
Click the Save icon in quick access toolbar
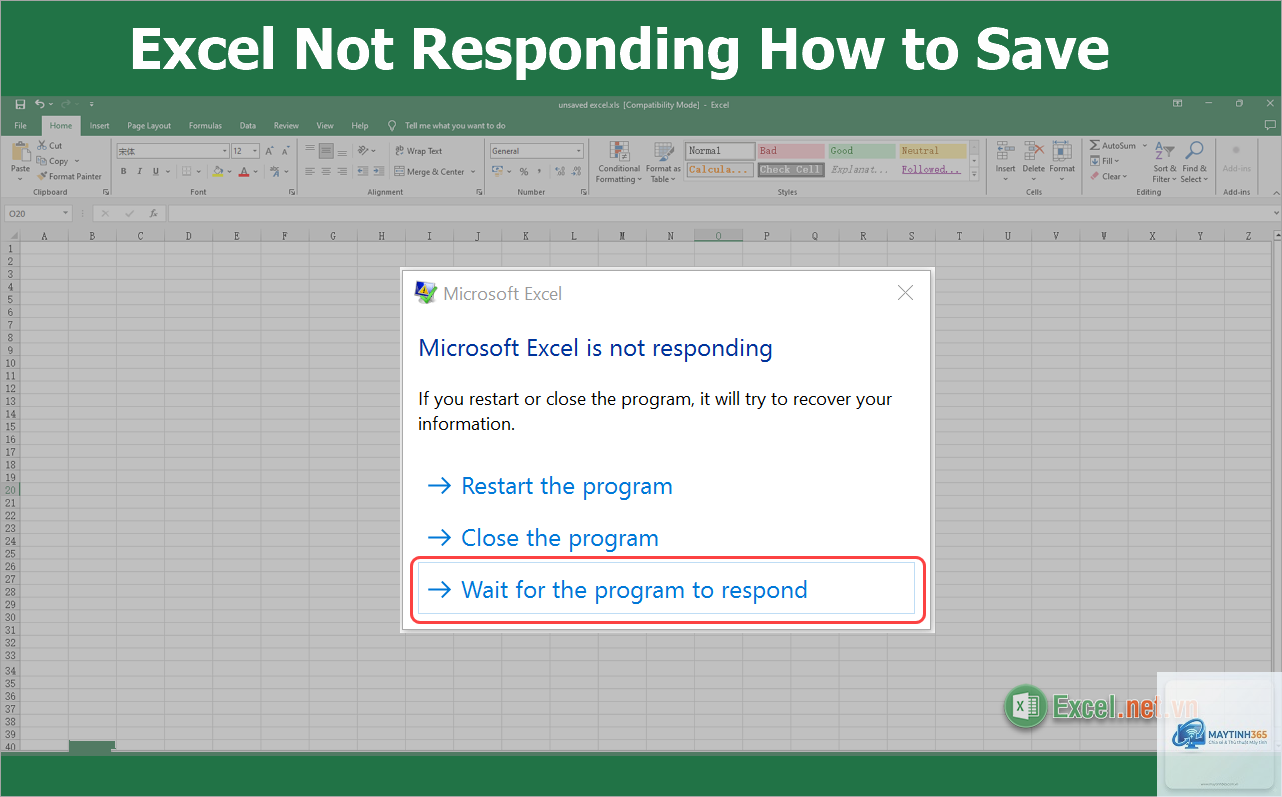(20, 104)
